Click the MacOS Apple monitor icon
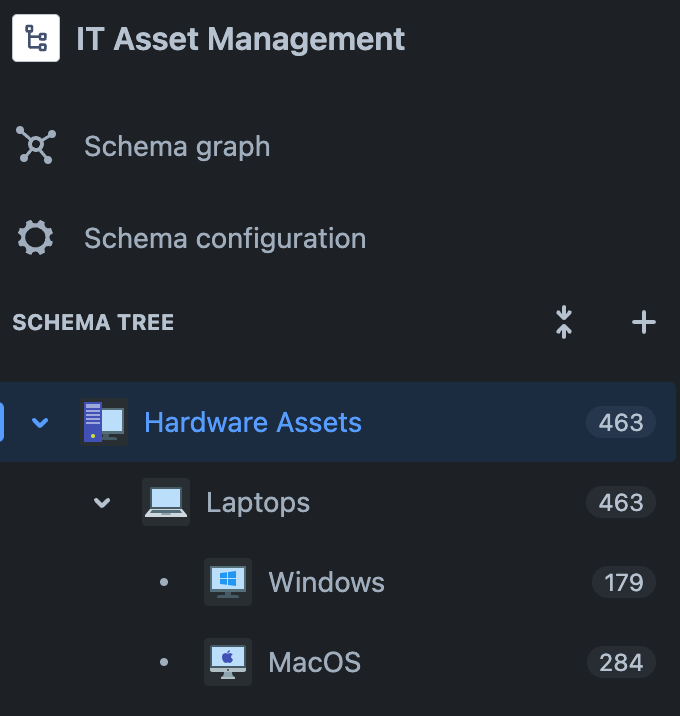The width and height of the screenshot is (680, 716). coord(228,662)
